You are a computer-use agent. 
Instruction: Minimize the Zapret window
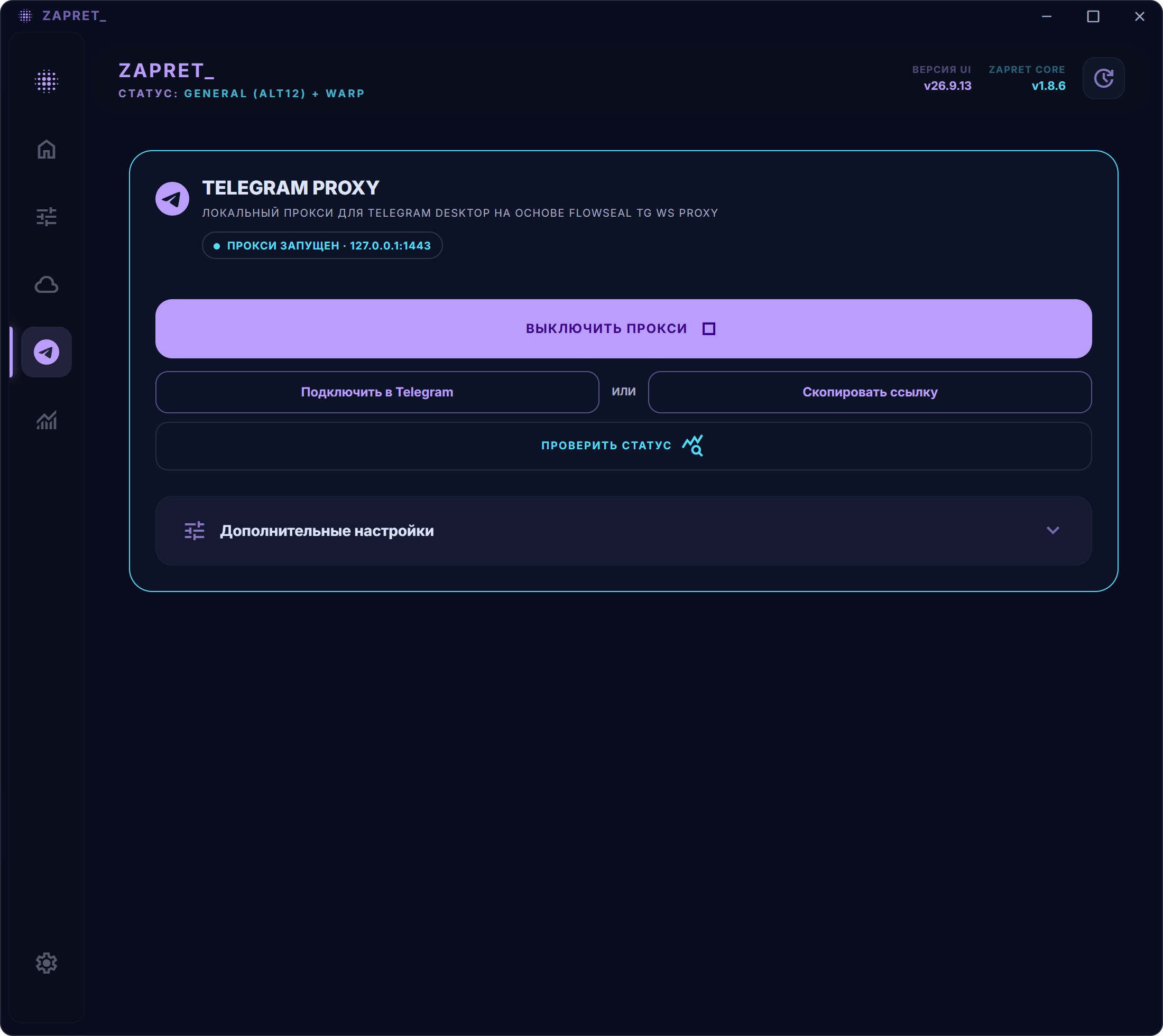[x=1046, y=16]
